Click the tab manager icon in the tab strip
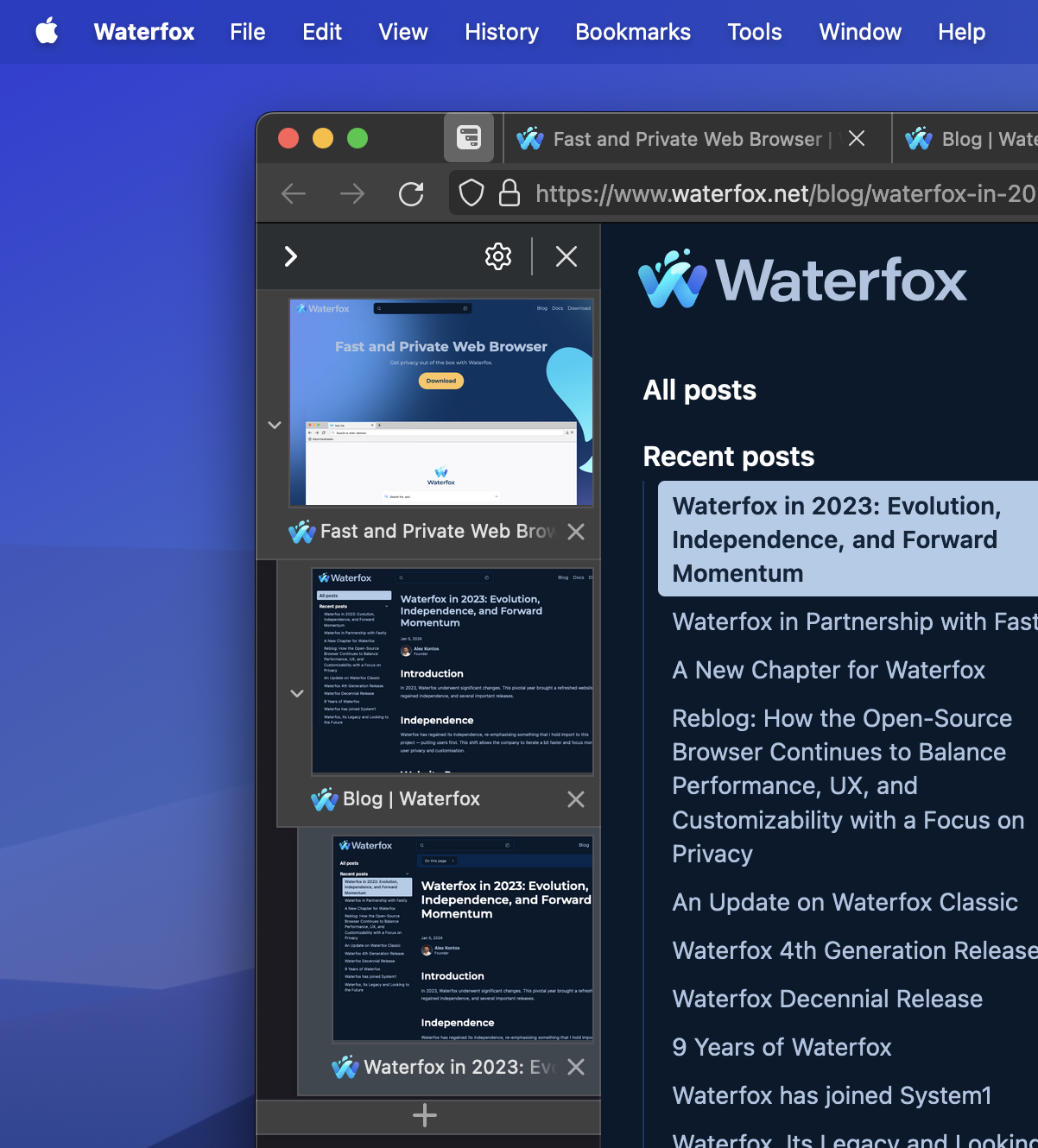The width and height of the screenshot is (1038, 1148). tap(468, 137)
